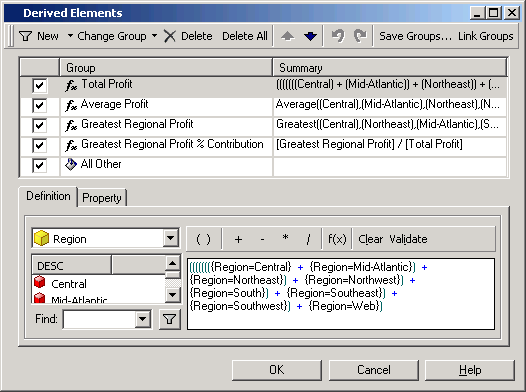Viewport: 526px width, 392px height.
Task: Open the Region attribute dropdown
Action: click(171, 238)
